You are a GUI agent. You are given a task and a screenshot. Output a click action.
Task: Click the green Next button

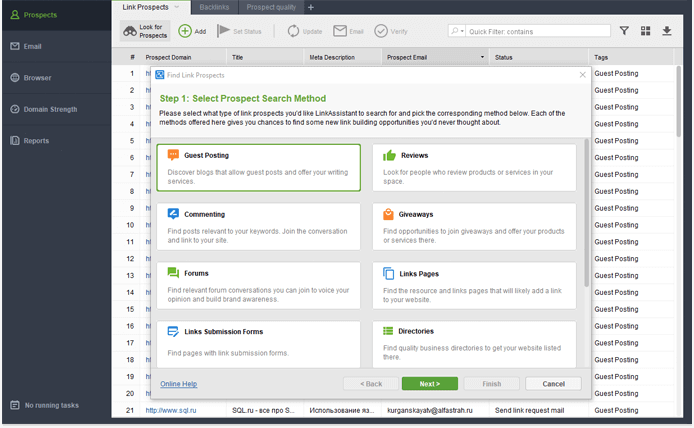tap(430, 384)
